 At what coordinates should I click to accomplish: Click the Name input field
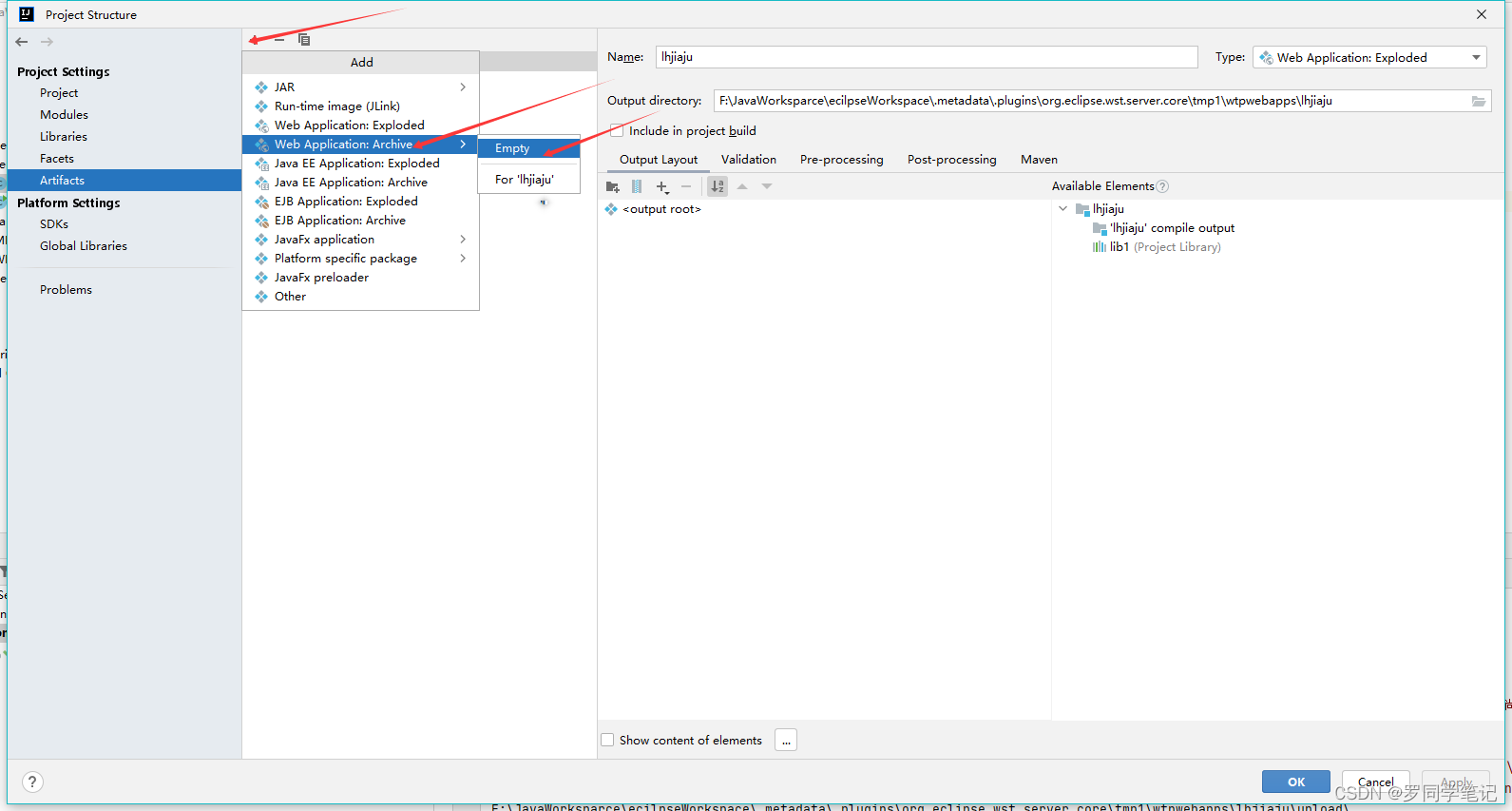927,57
